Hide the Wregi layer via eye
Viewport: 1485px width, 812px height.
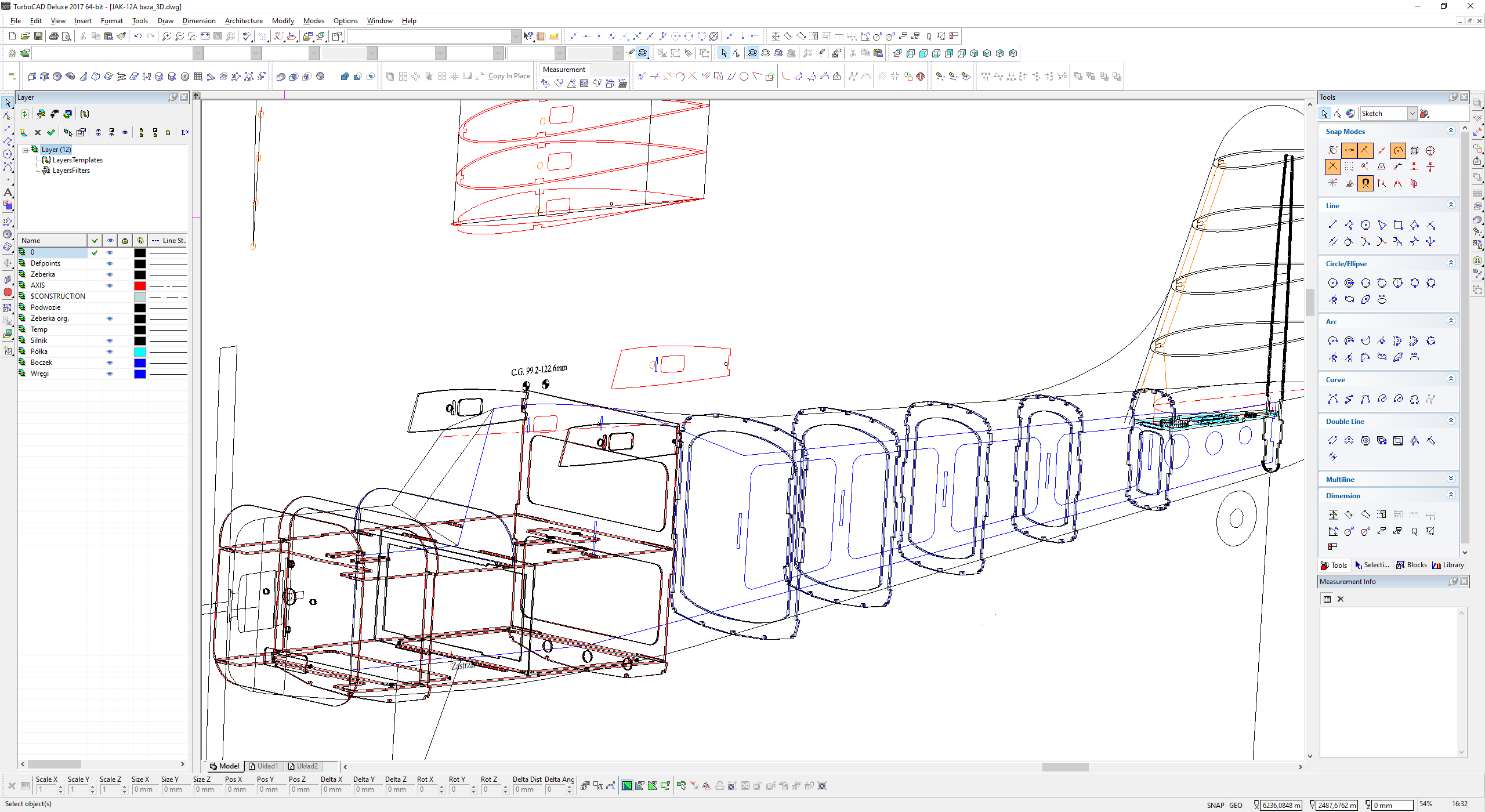point(110,374)
